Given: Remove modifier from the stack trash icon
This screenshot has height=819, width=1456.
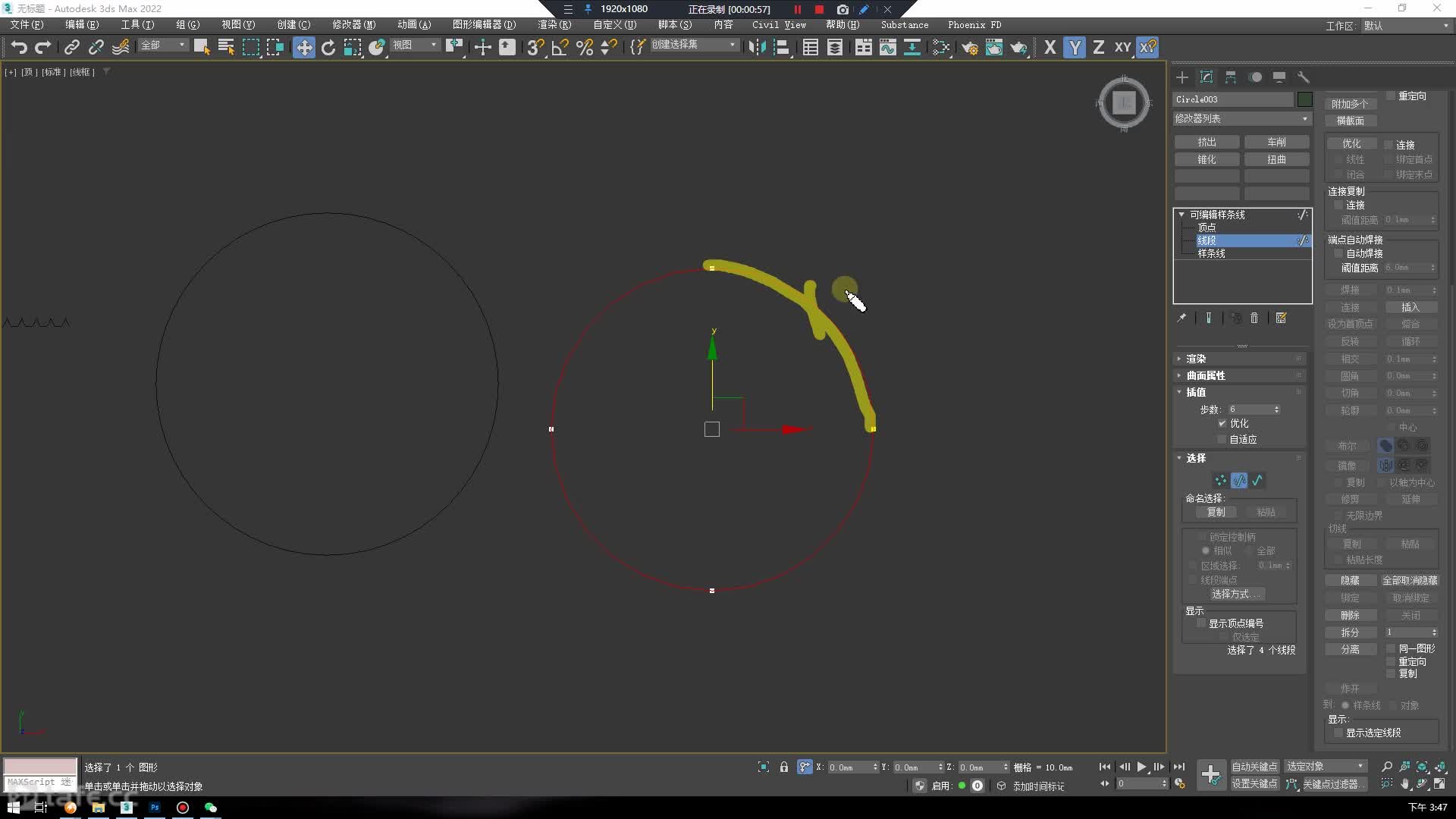Looking at the screenshot, I should click(x=1254, y=318).
